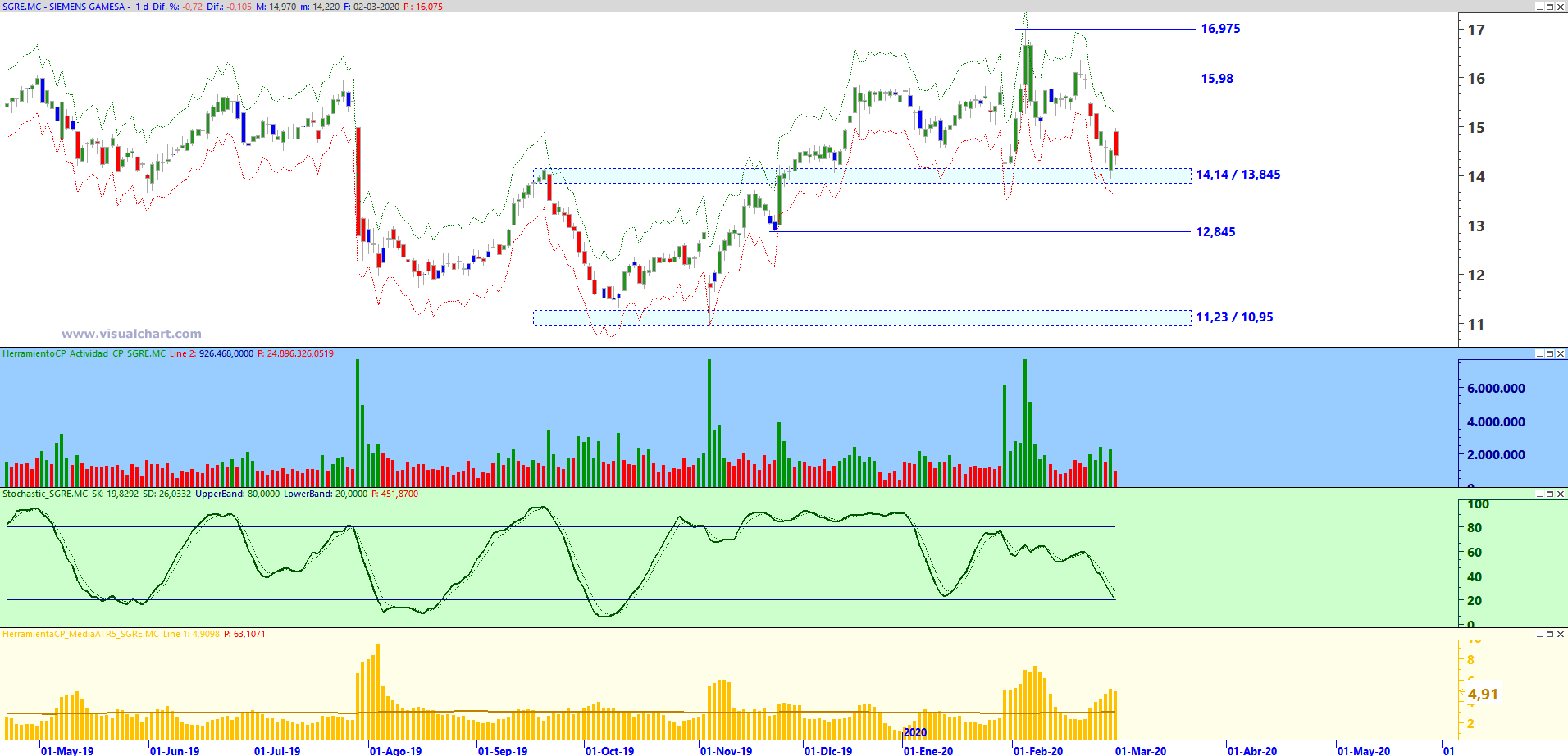
Task: Click the 4.000.000 volume axis value
Action: pos(1497,422)
